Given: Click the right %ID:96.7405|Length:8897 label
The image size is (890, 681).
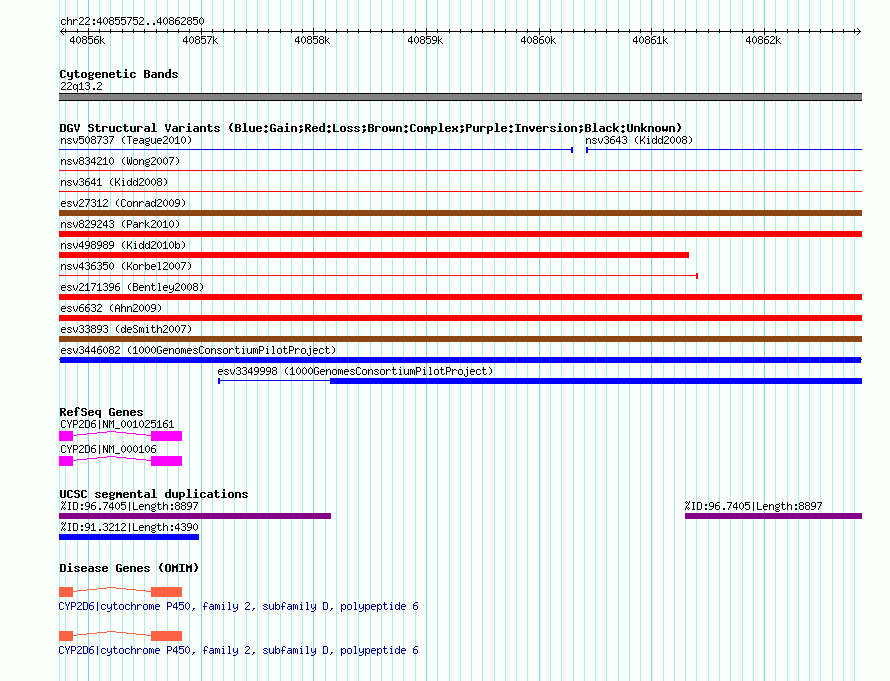Looking at the screenshot, I should [x=753, y=506].
